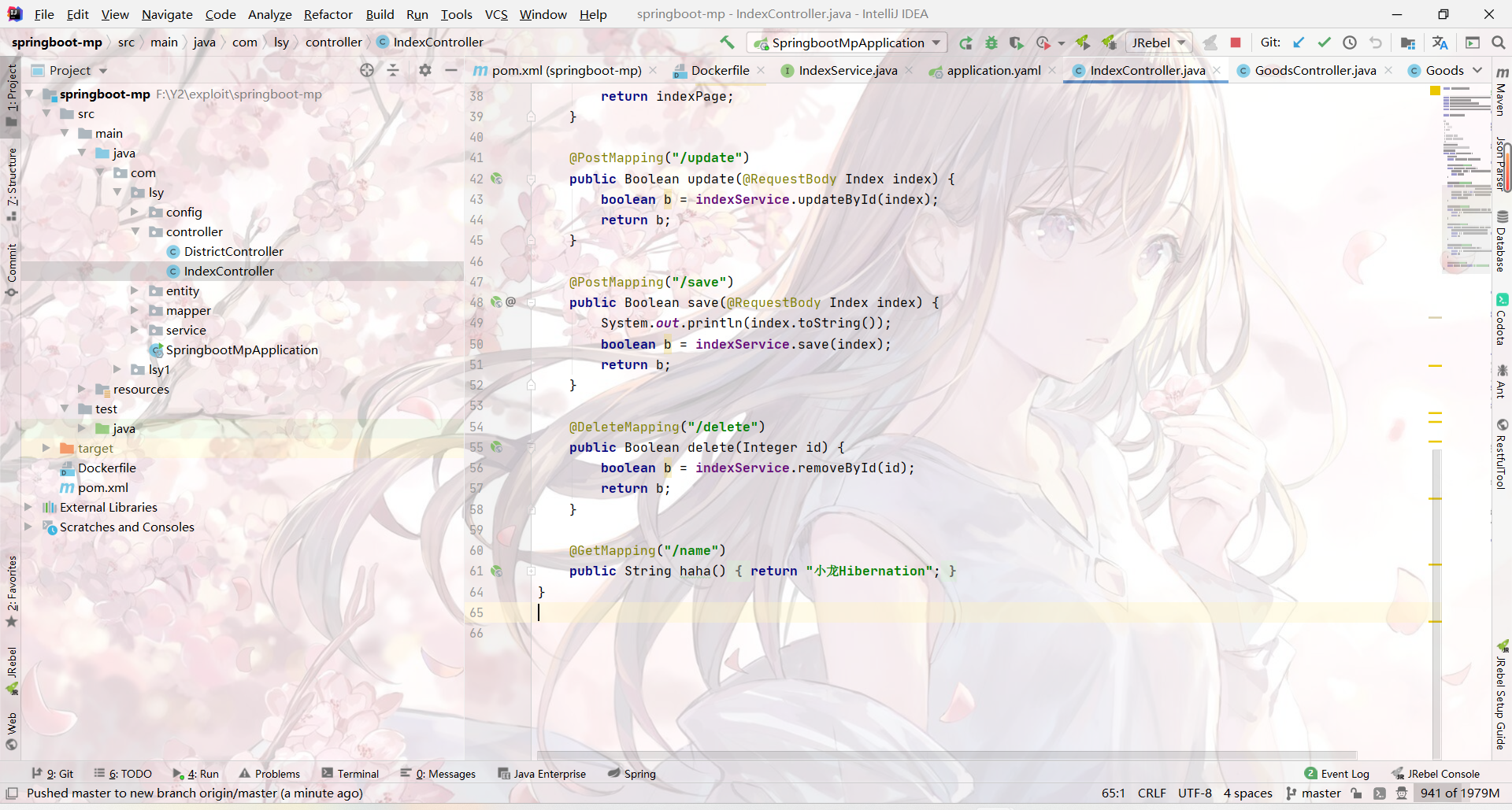This screenshot has width=1512, height=810.
Task: Click the Git update project arrow
Action: point(1299,43)
